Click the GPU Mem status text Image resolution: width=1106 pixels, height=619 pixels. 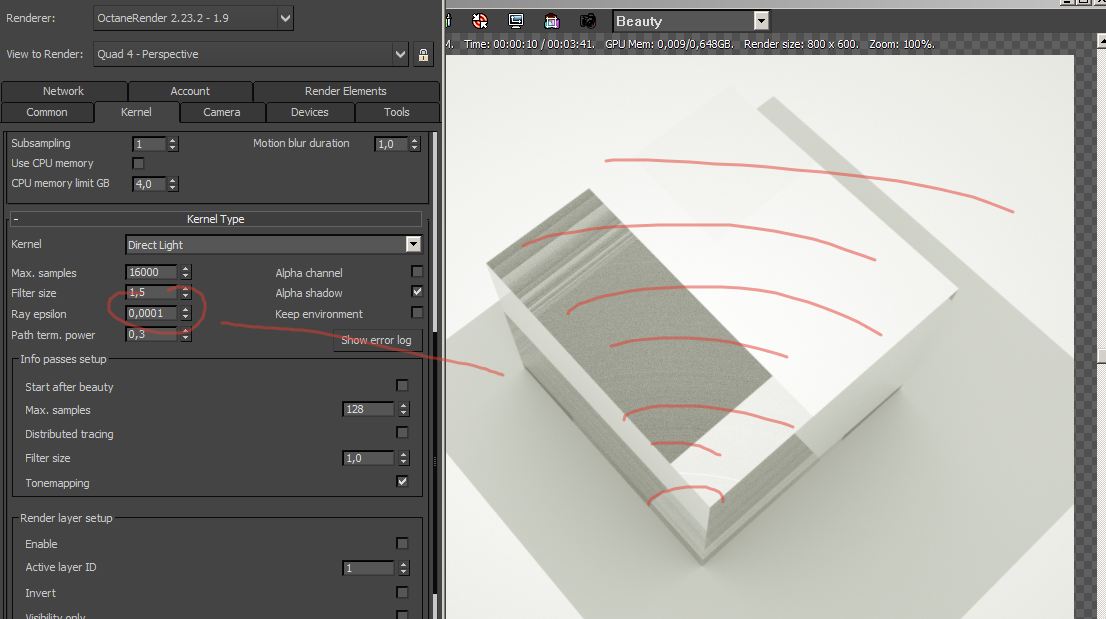[669, 44]
